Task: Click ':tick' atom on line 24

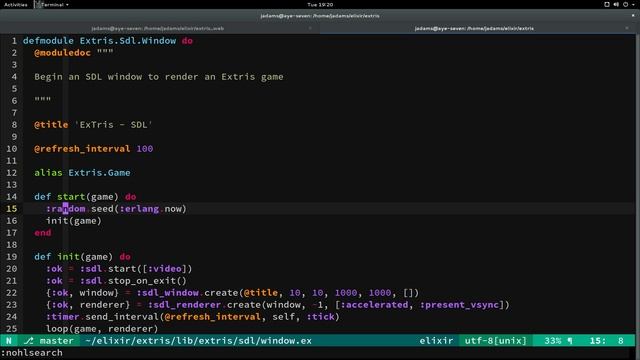Action: 320,317
